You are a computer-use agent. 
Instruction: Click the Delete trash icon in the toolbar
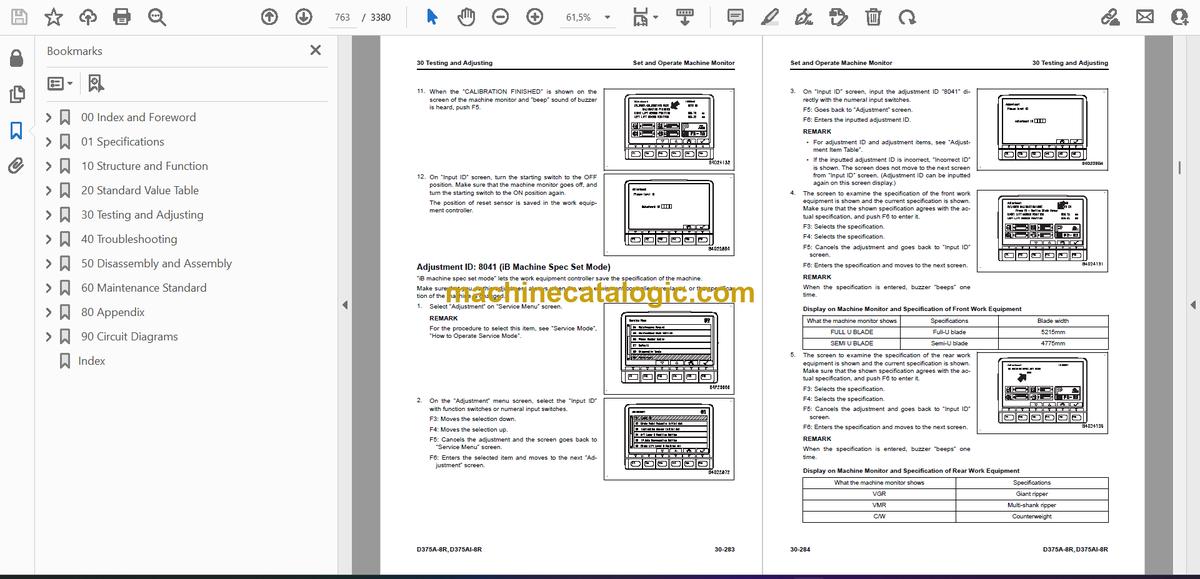(873, 17)
